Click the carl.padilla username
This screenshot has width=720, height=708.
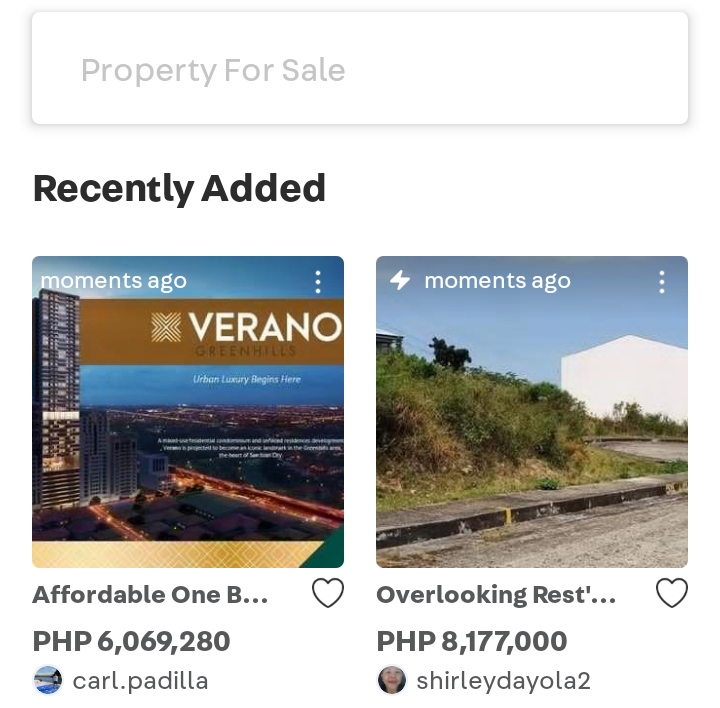click(141, 680)
